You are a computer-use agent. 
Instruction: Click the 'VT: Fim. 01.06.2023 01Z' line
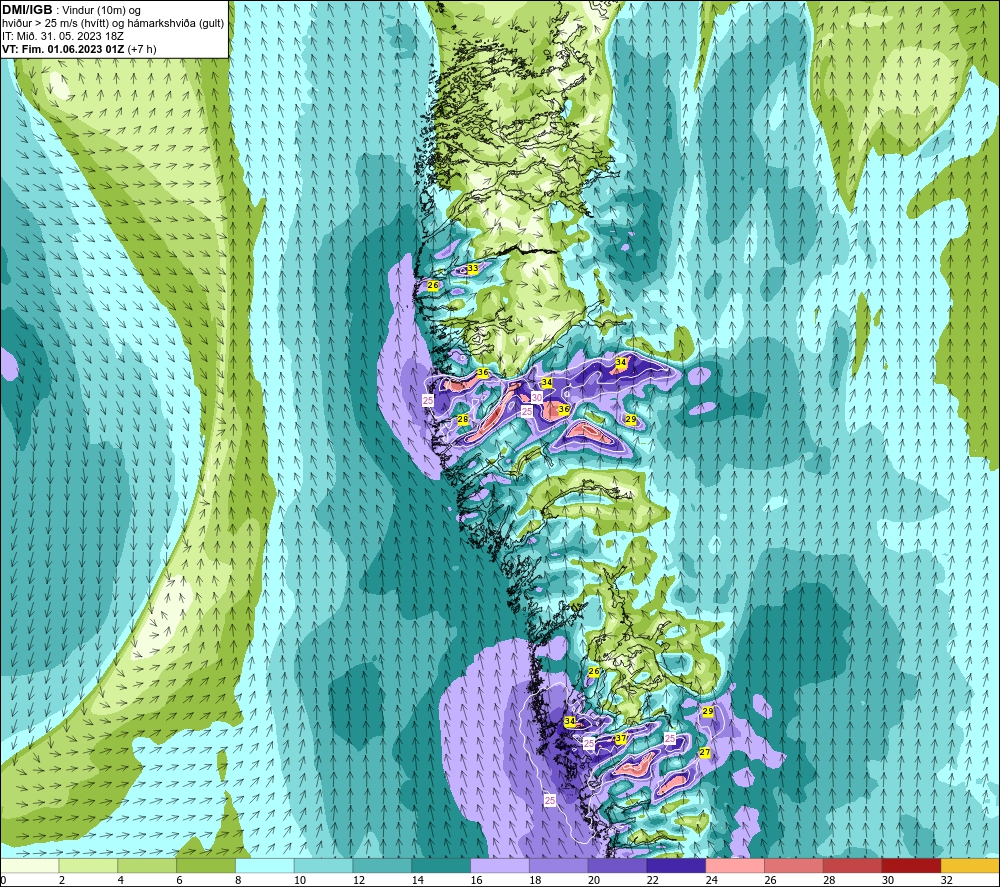pos(64,49)
